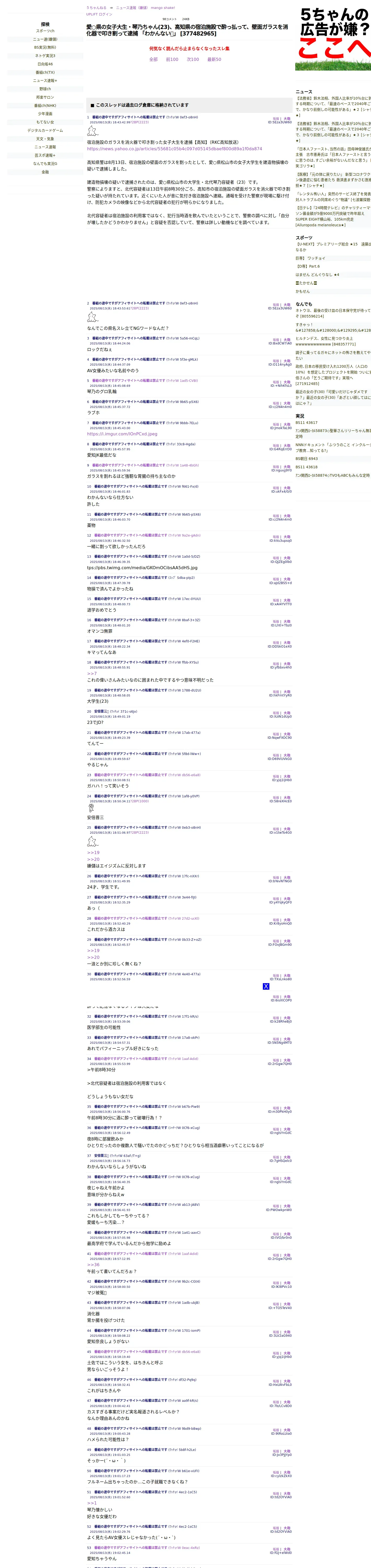Click the UPLIFT ログイン link

99,14
